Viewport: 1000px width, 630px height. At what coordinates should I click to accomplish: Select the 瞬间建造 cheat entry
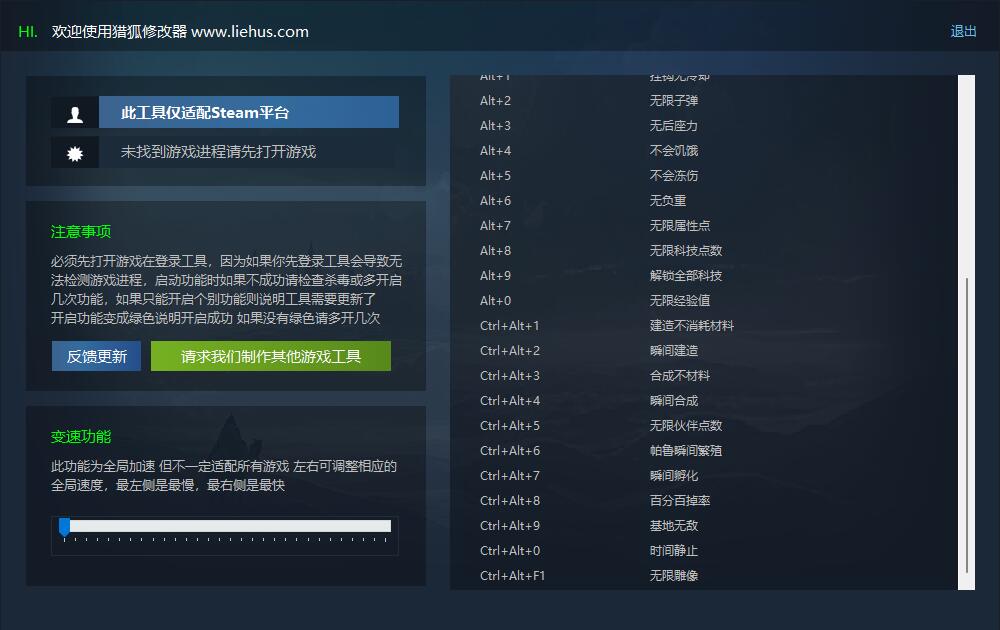[x=673, y=351]
